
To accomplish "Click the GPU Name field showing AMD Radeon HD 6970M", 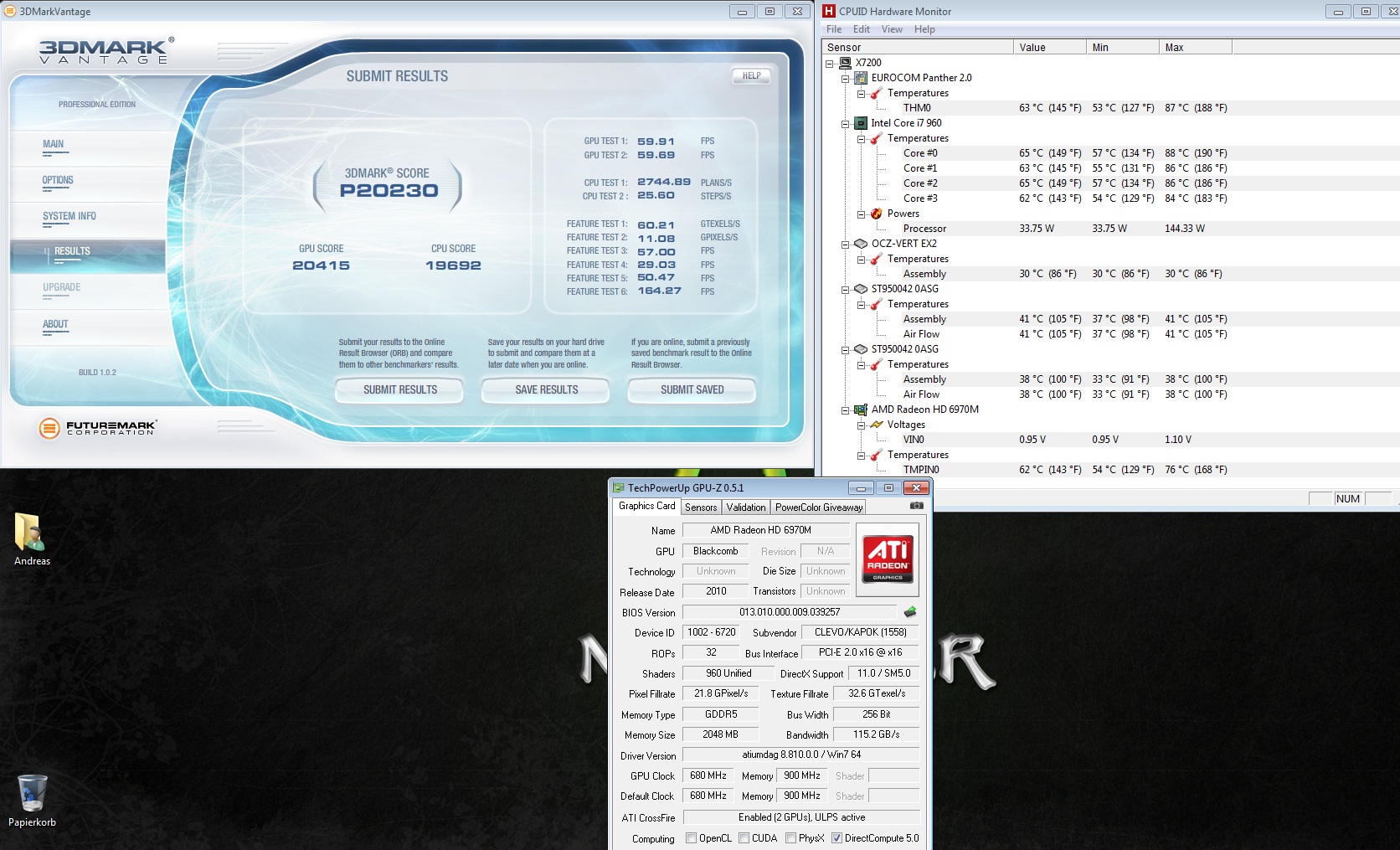I will (766, 530).
